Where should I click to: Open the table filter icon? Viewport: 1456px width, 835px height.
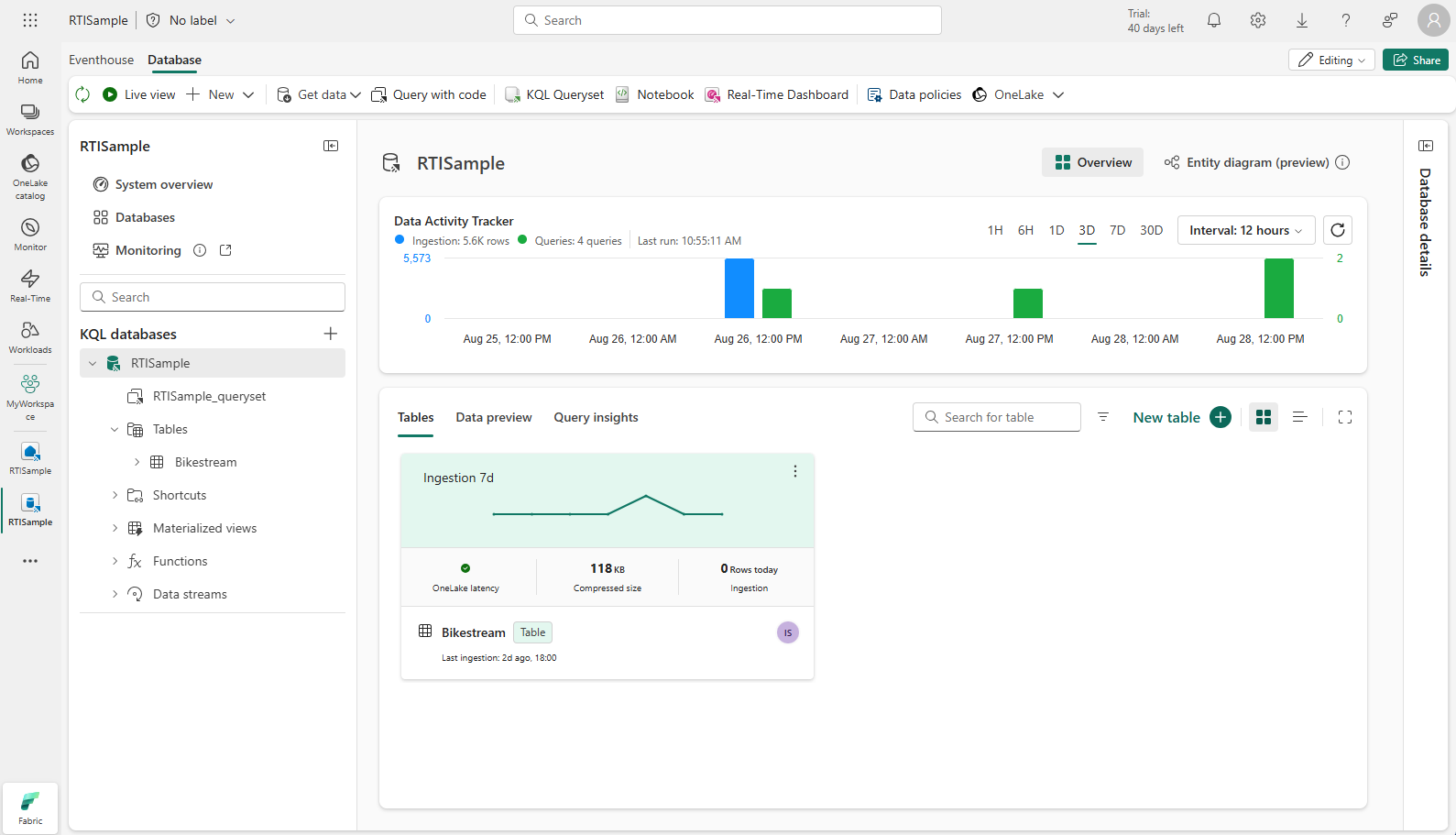tap(1103, 417)
